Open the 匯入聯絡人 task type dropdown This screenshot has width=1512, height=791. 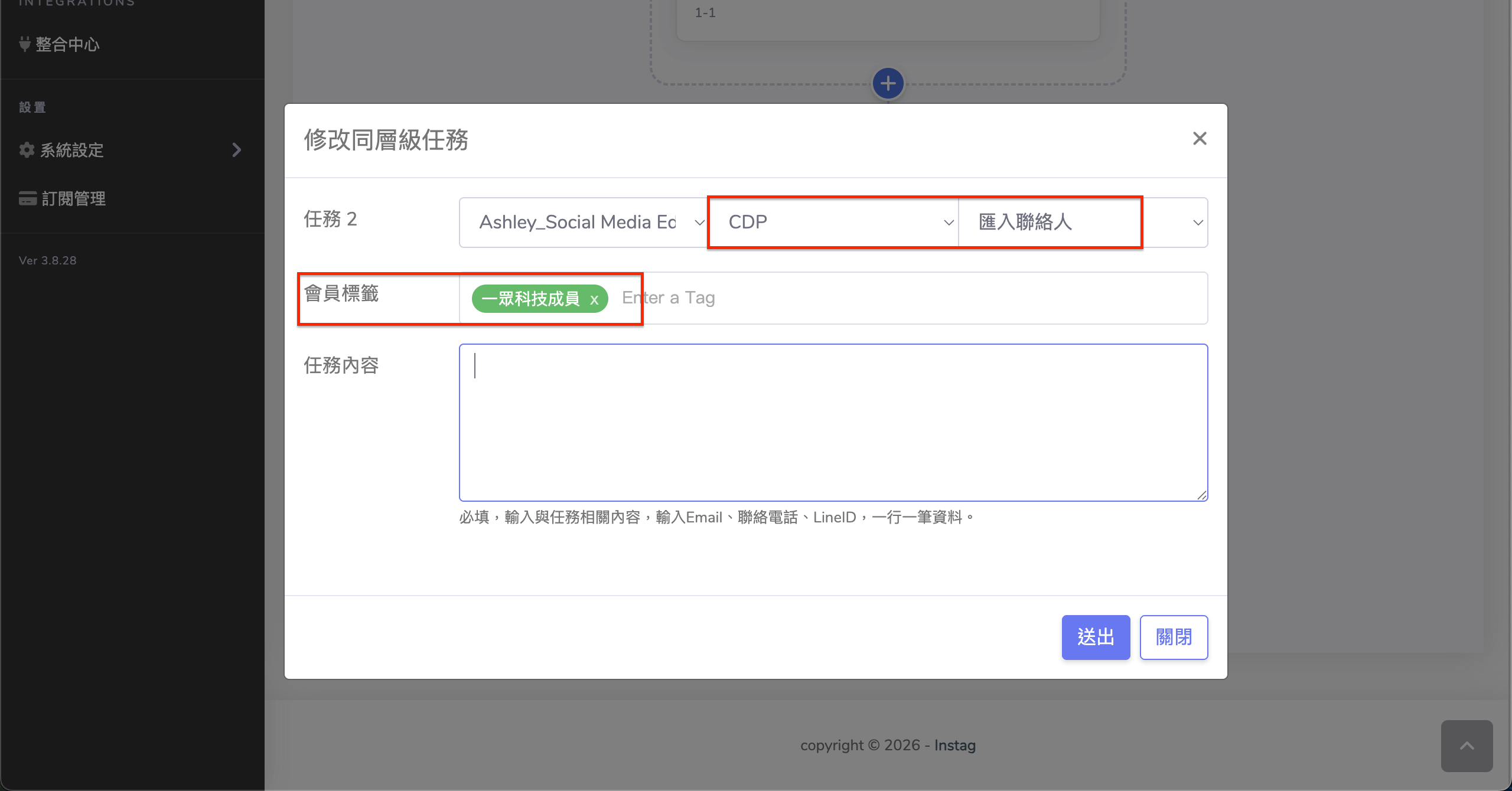pos(1082,223)
